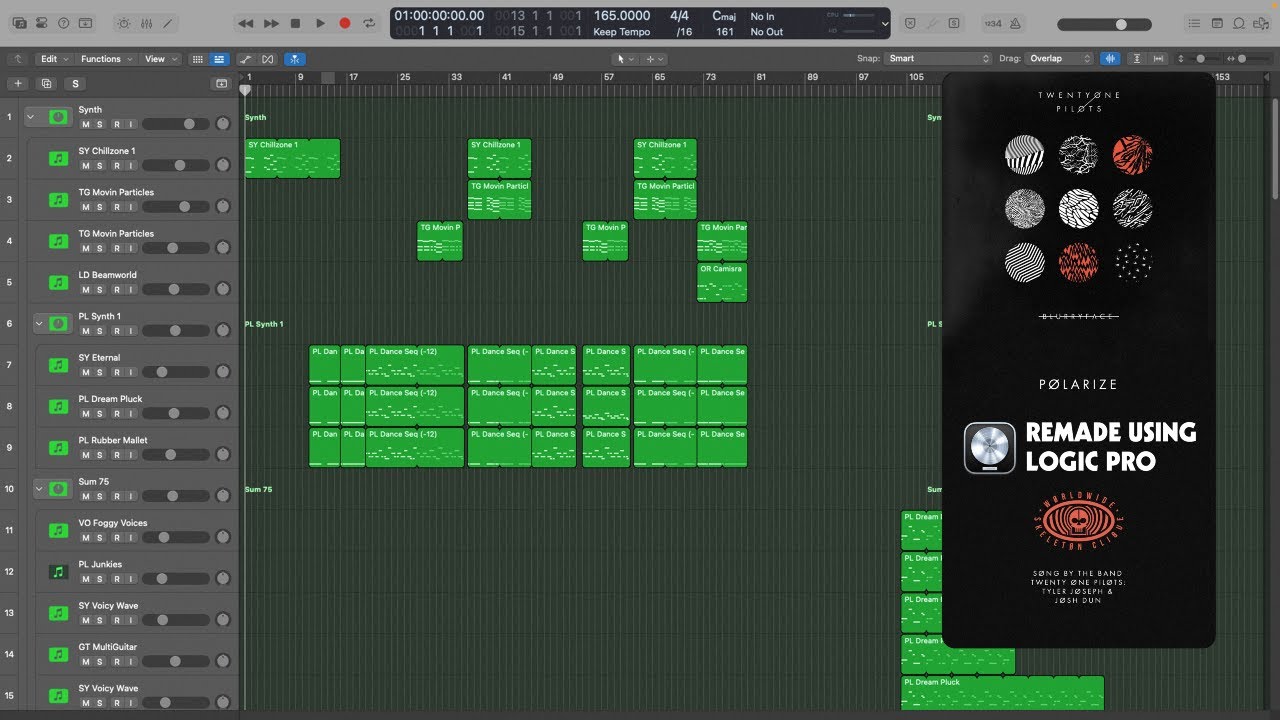Open LCD display mode chevron
The height and width of the screenshot is (720, 1280).
tap(885, 24)
